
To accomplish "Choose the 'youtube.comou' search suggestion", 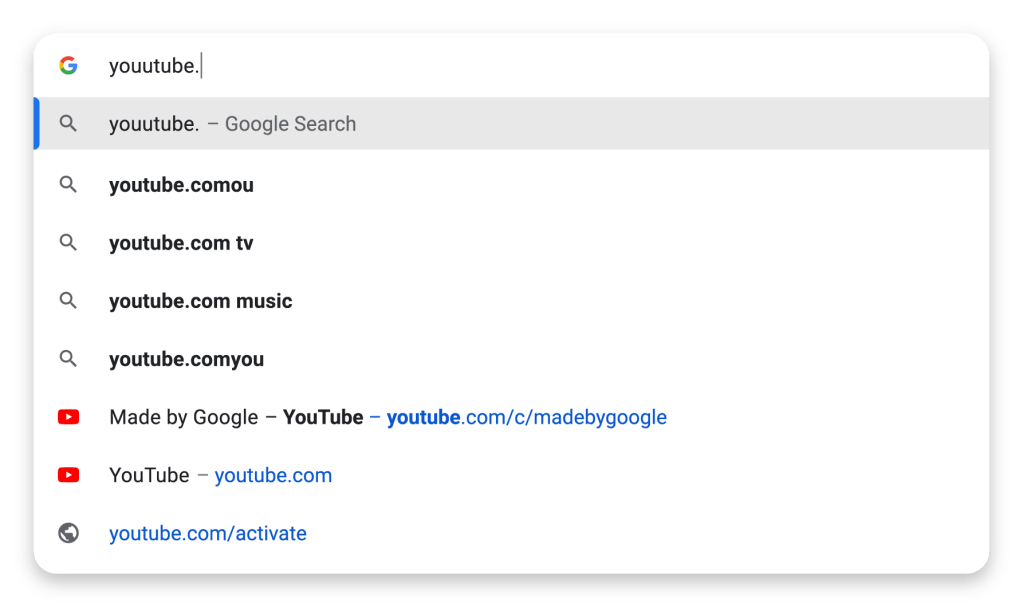I will pos(181,185).
